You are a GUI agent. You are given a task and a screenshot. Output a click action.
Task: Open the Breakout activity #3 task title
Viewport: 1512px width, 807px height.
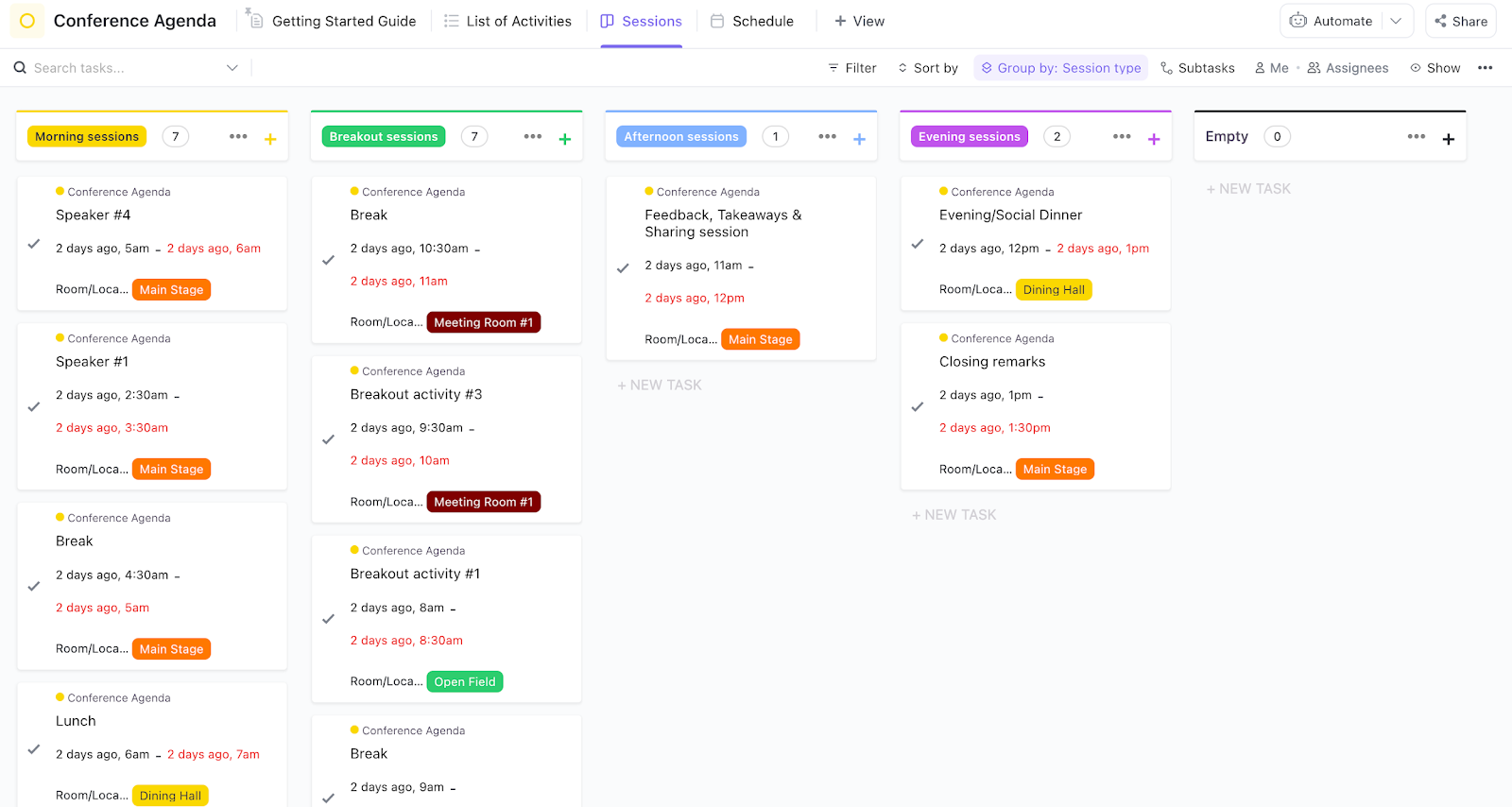click(x=416, y=395)
